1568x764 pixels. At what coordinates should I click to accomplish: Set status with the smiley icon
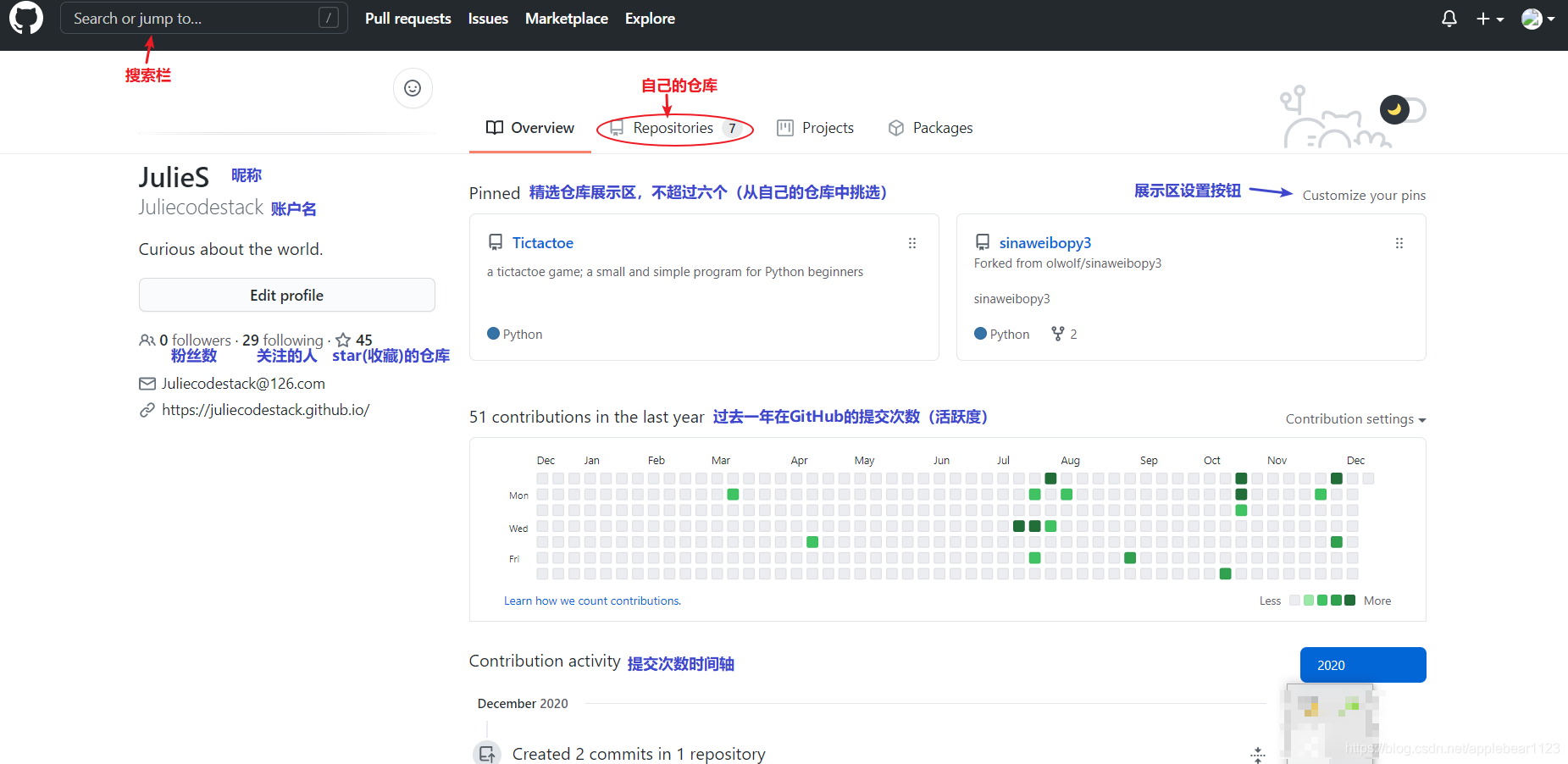413,88
